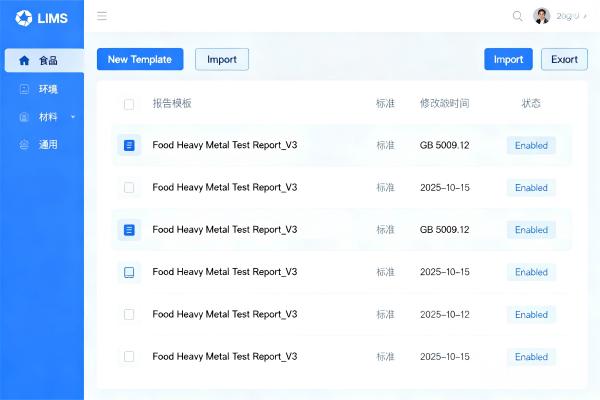Click the blue Import button beside Export
600x400 pixels.
coord(508,59)
